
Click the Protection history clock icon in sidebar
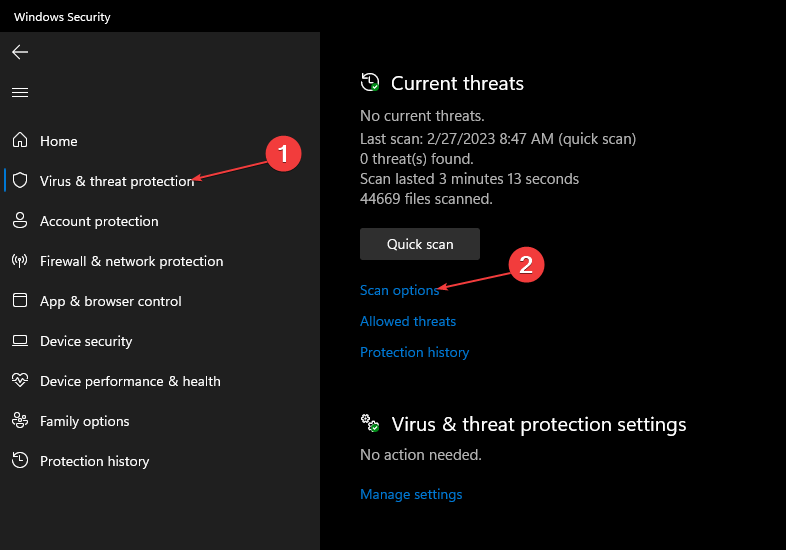[20, 461]
